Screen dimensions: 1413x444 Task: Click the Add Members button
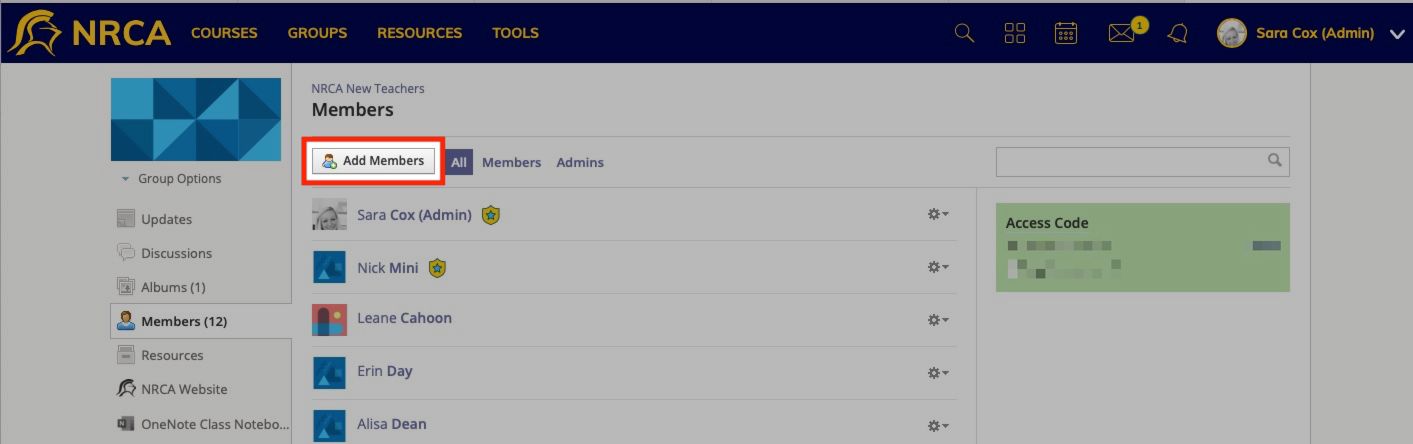click(374, 161)
